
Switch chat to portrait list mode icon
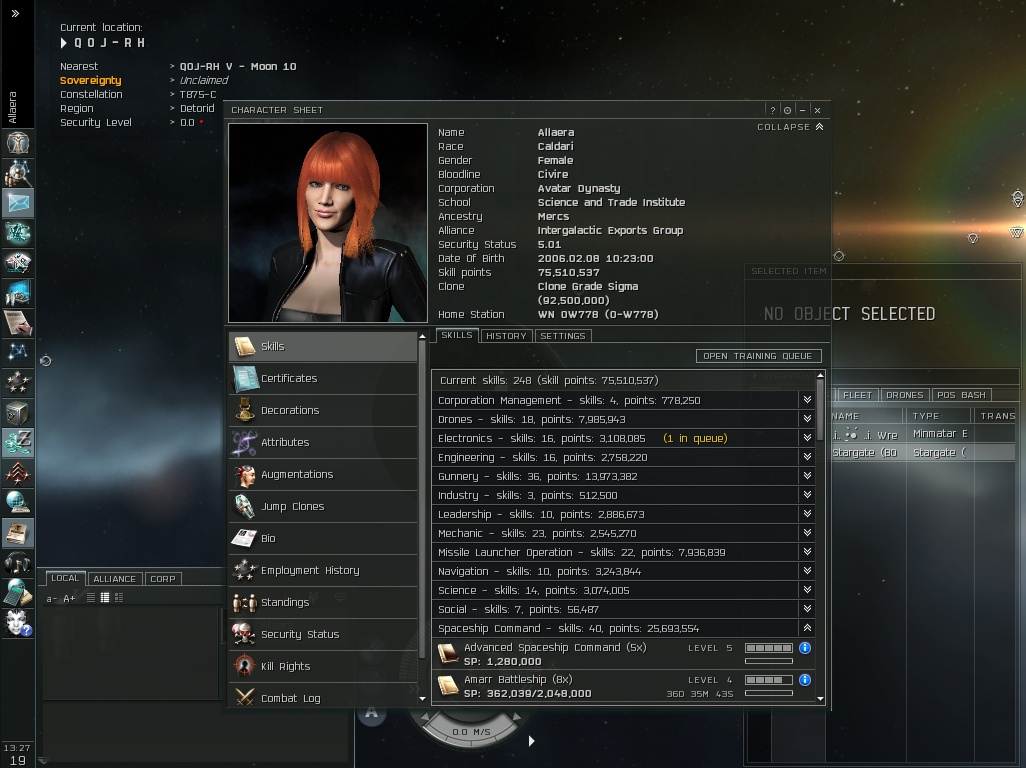pos(119,598)
